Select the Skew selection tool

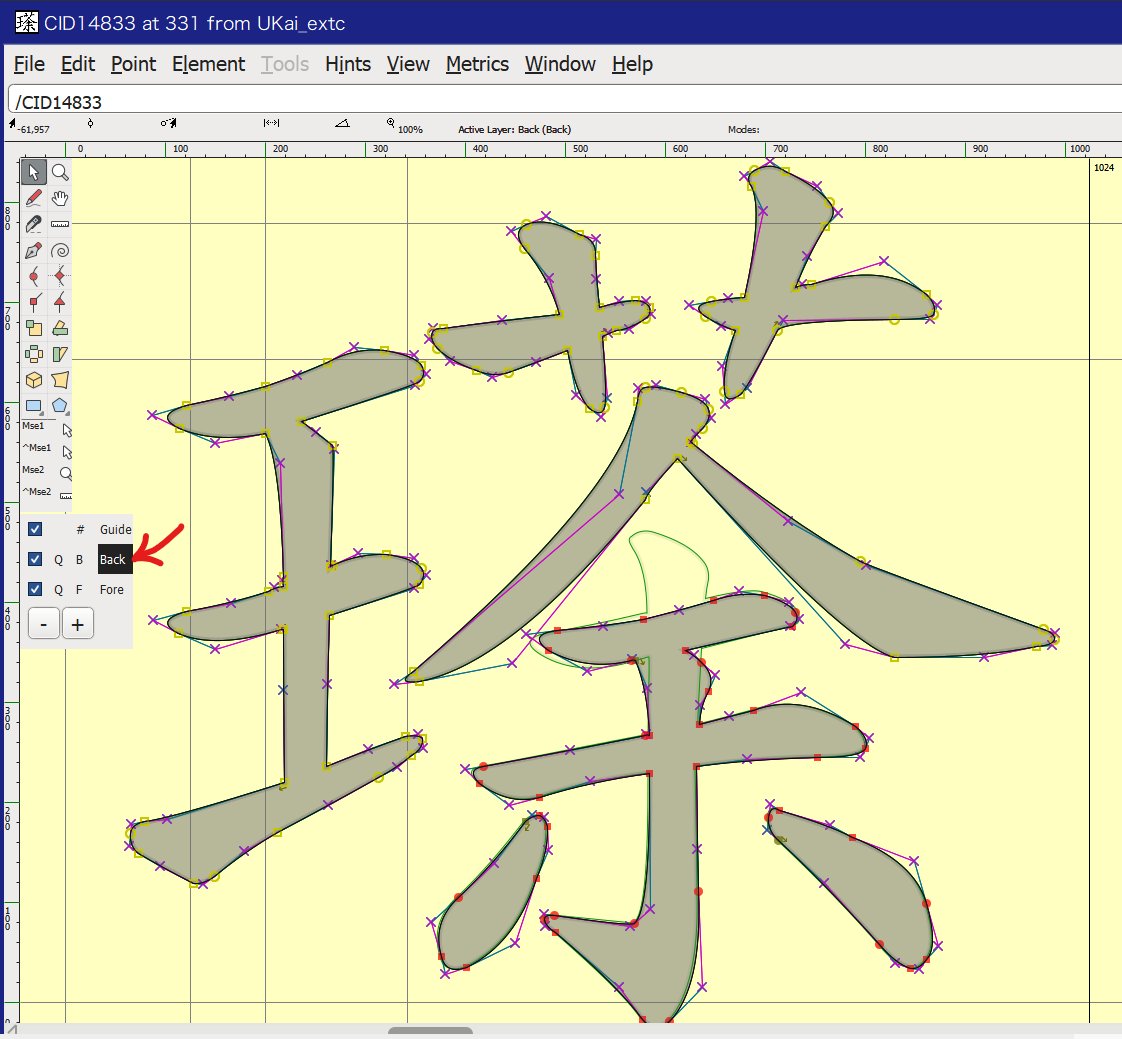[60, 353]
